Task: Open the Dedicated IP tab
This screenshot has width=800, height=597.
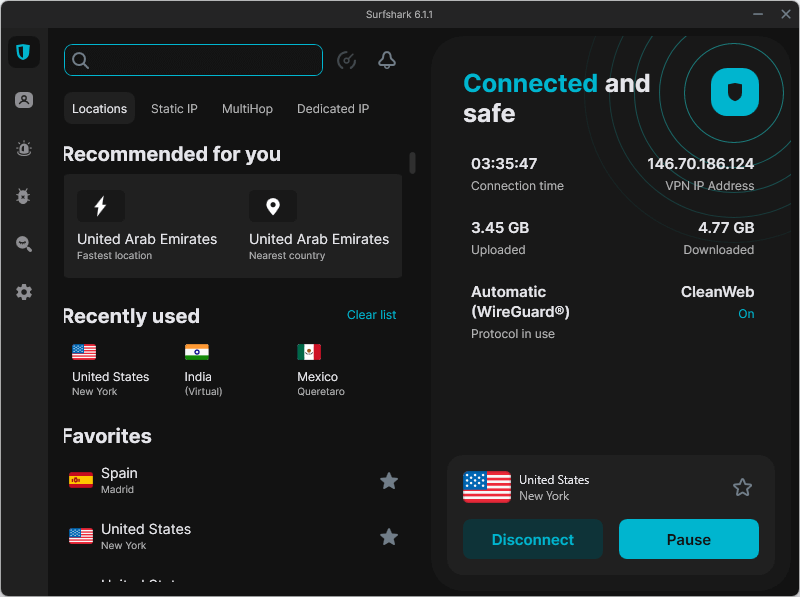Action: 333,108
